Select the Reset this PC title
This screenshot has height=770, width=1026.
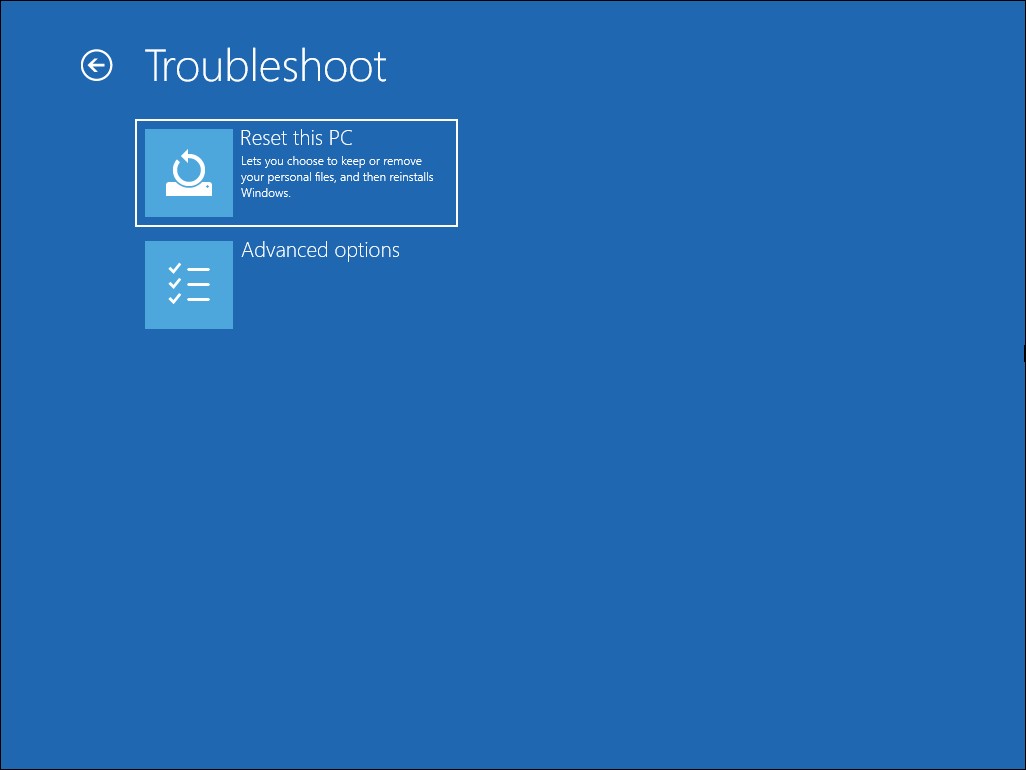296,138
